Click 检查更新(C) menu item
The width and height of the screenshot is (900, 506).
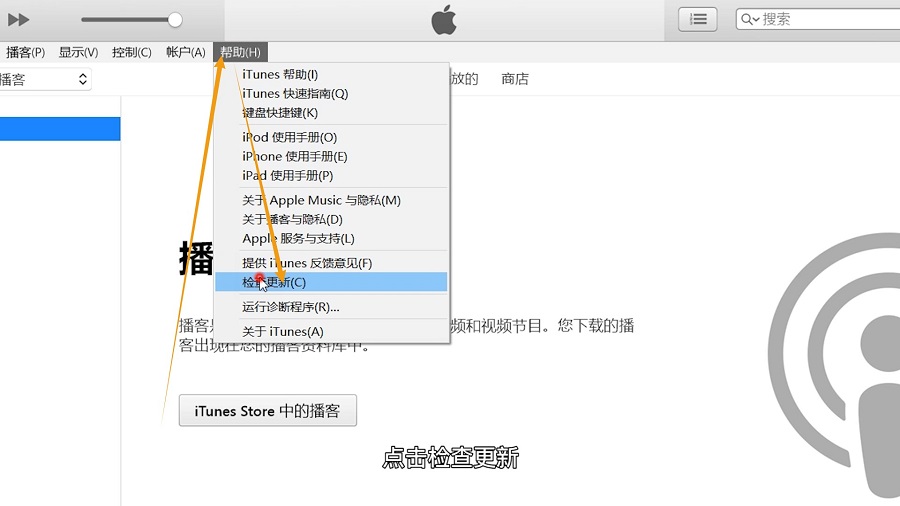[x=331, y=282]
